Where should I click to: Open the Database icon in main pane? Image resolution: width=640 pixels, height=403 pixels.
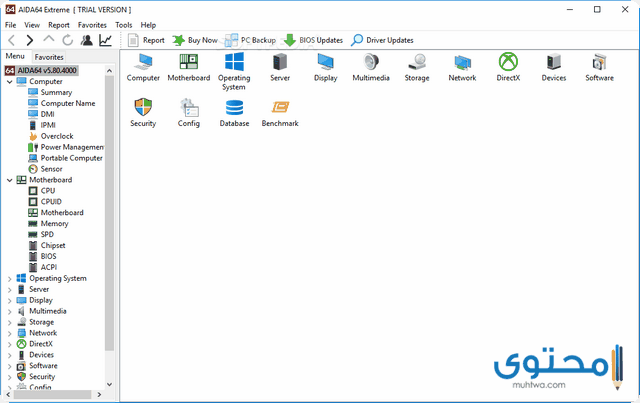point(234,113)
